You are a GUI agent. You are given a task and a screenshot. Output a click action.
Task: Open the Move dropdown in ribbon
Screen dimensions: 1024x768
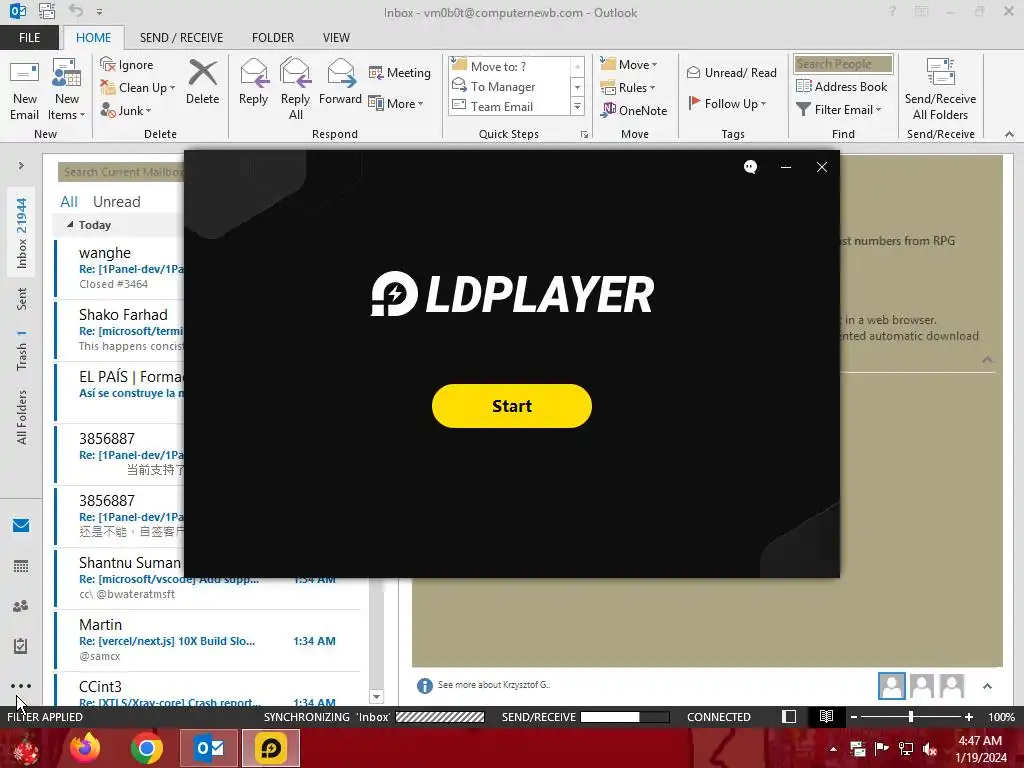(x=629, y=65)
